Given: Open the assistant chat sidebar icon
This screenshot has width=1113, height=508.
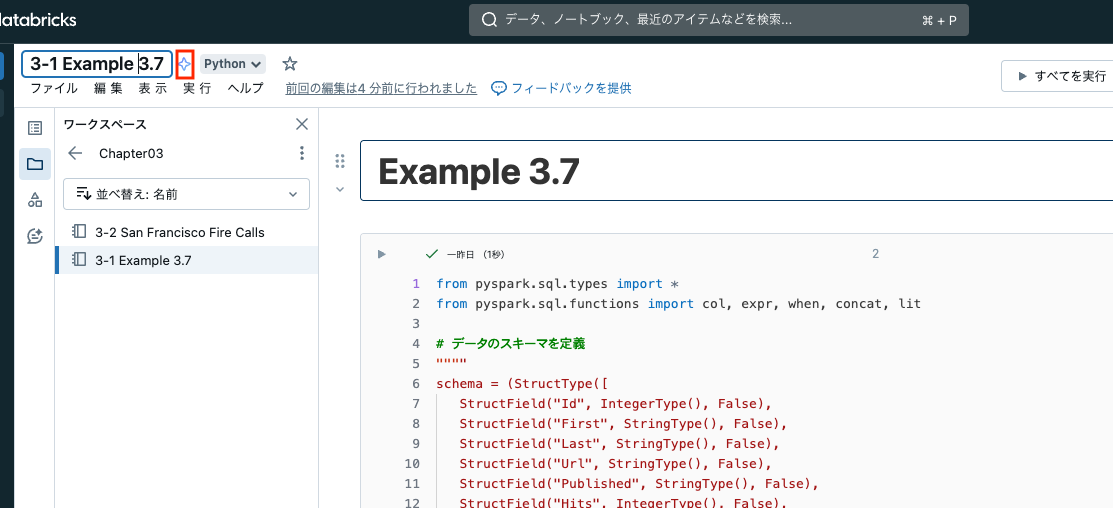Looking at the screenshot, I should tap(35, 236).
